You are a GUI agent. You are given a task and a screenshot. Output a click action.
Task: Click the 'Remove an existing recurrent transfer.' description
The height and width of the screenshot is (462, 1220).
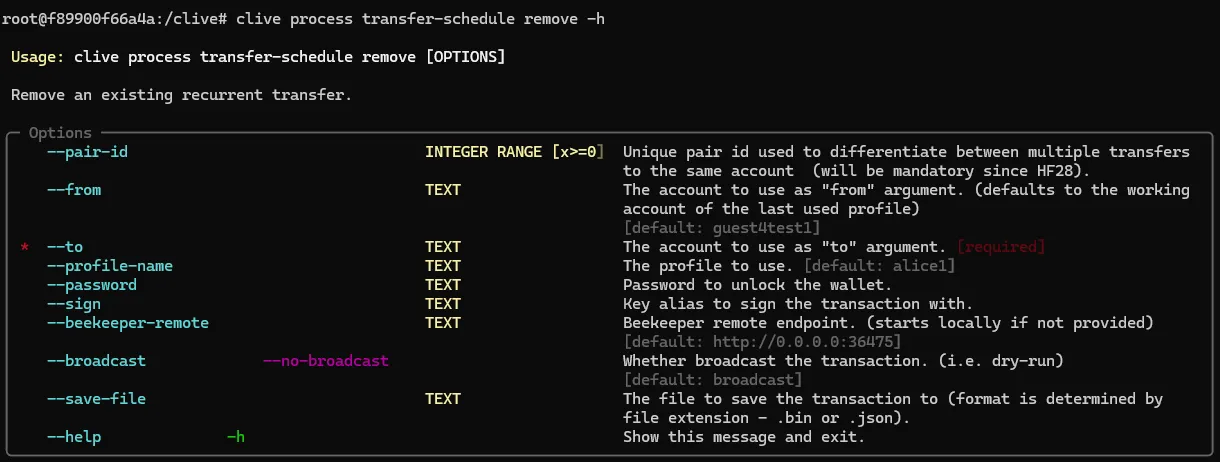181,95
